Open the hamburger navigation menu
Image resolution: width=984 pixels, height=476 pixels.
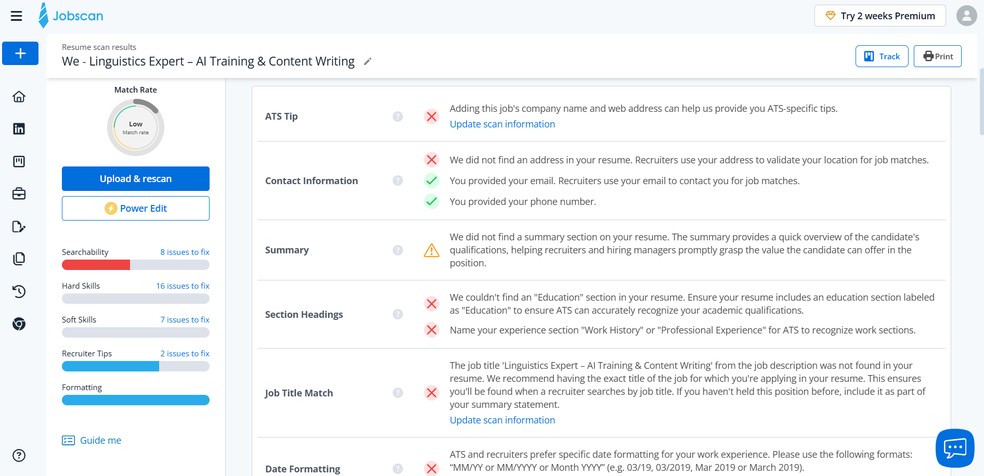coord(16,16)
